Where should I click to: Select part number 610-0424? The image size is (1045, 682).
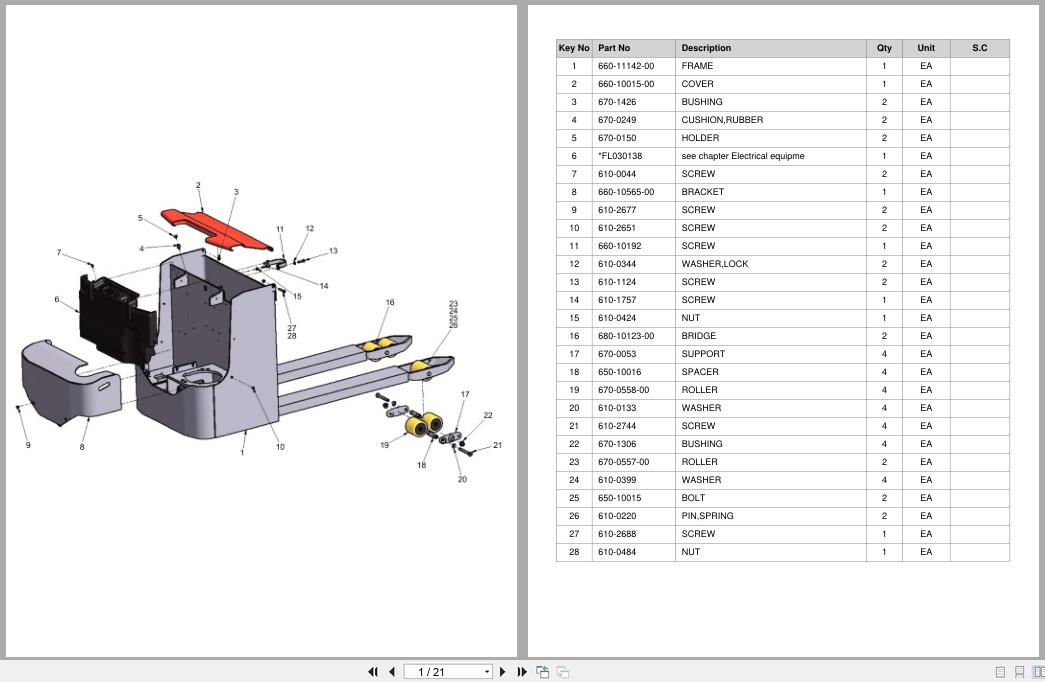[x=617, y=318]
